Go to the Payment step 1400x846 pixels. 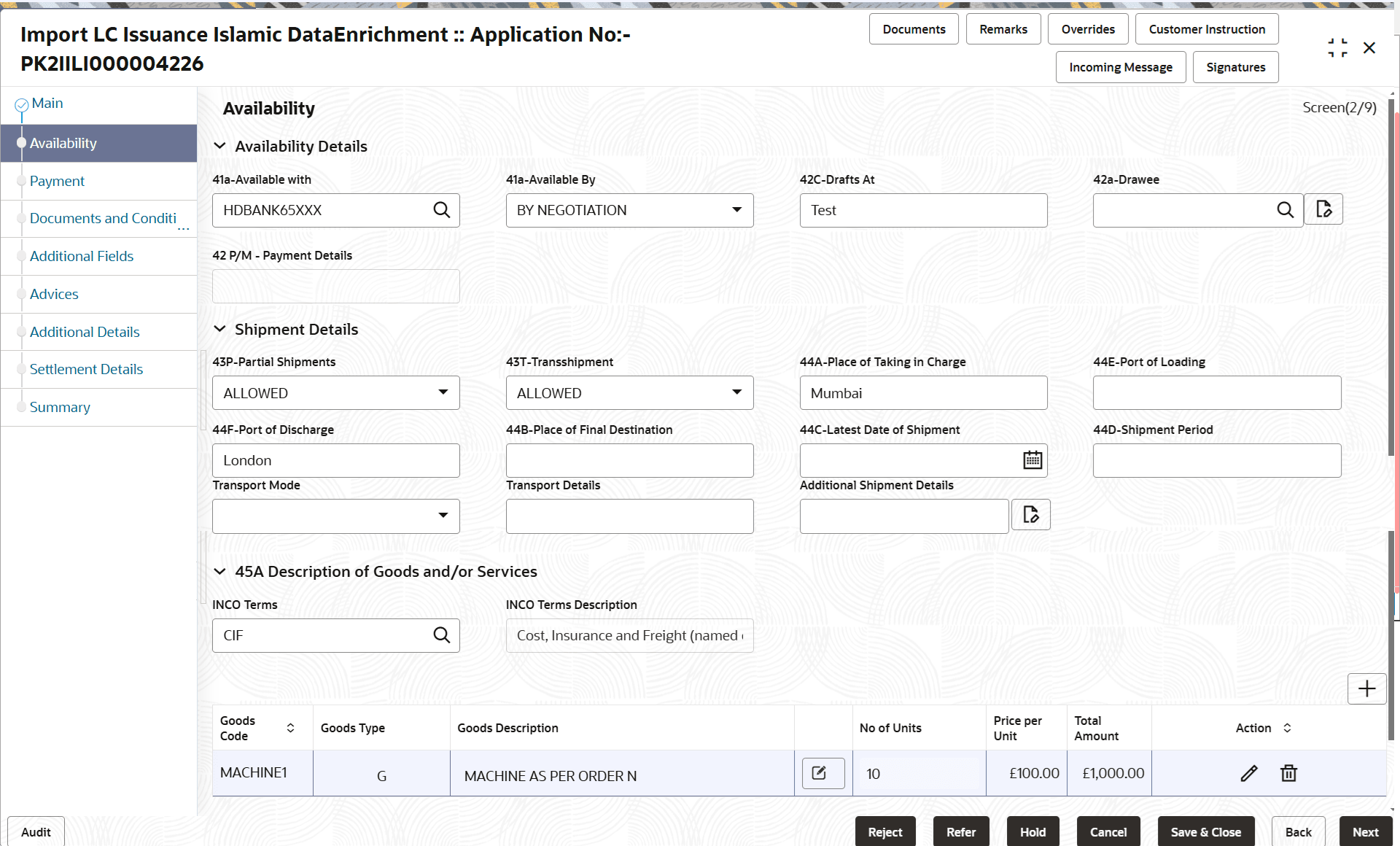(57, 181)
